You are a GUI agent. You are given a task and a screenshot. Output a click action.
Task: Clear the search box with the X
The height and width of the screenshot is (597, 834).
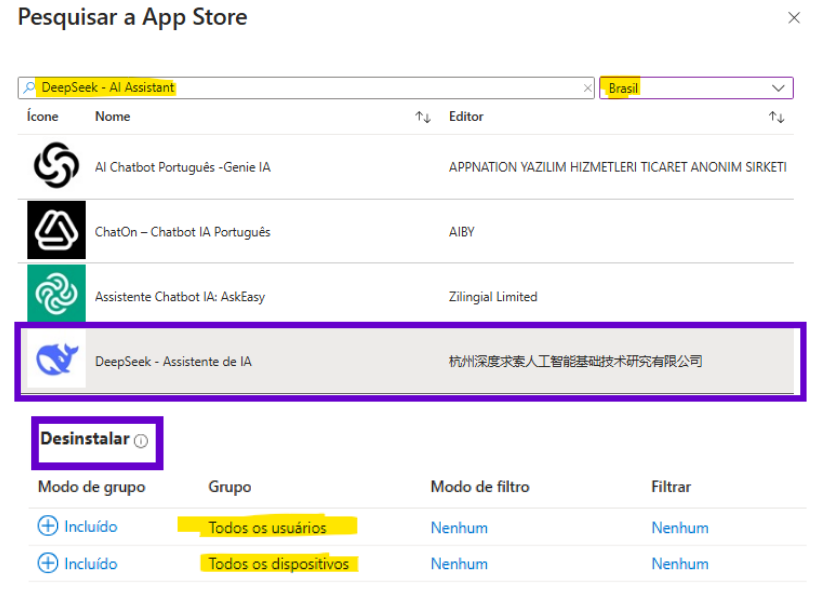587,88
